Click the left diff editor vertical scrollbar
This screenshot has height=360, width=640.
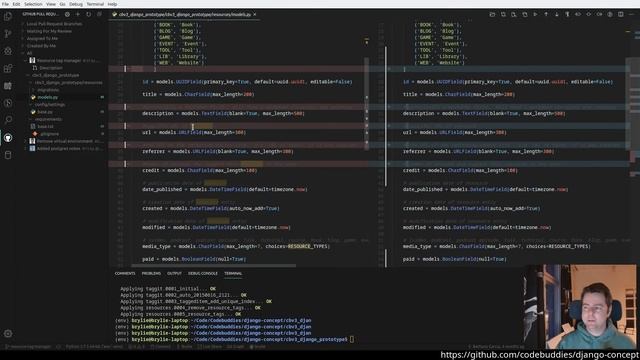coord(367,104)
